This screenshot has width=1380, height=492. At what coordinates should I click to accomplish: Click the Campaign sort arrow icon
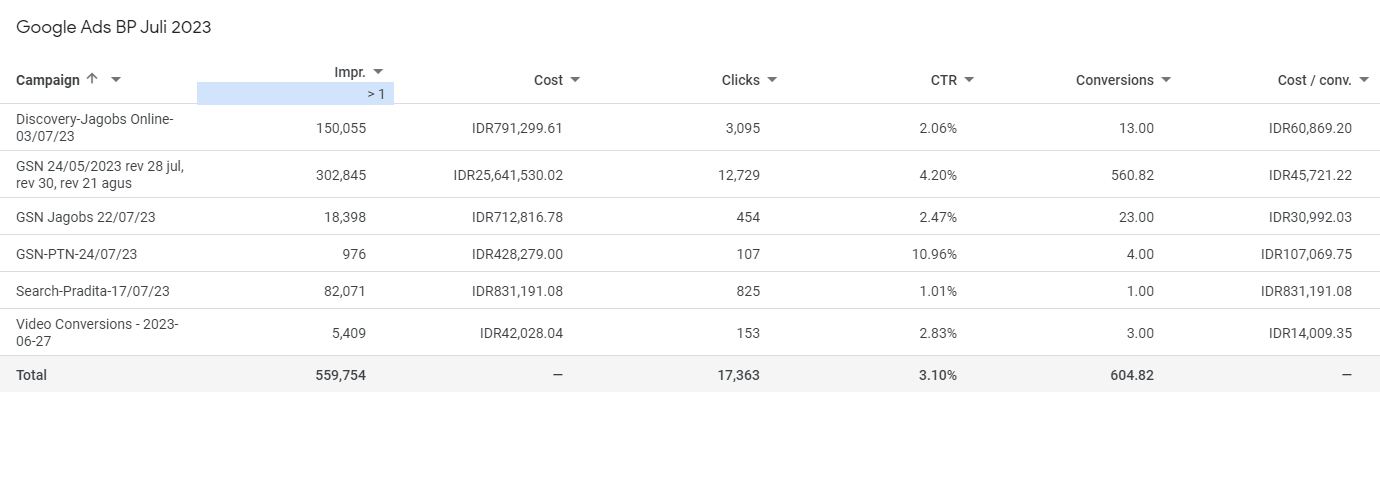coord(92,79)
